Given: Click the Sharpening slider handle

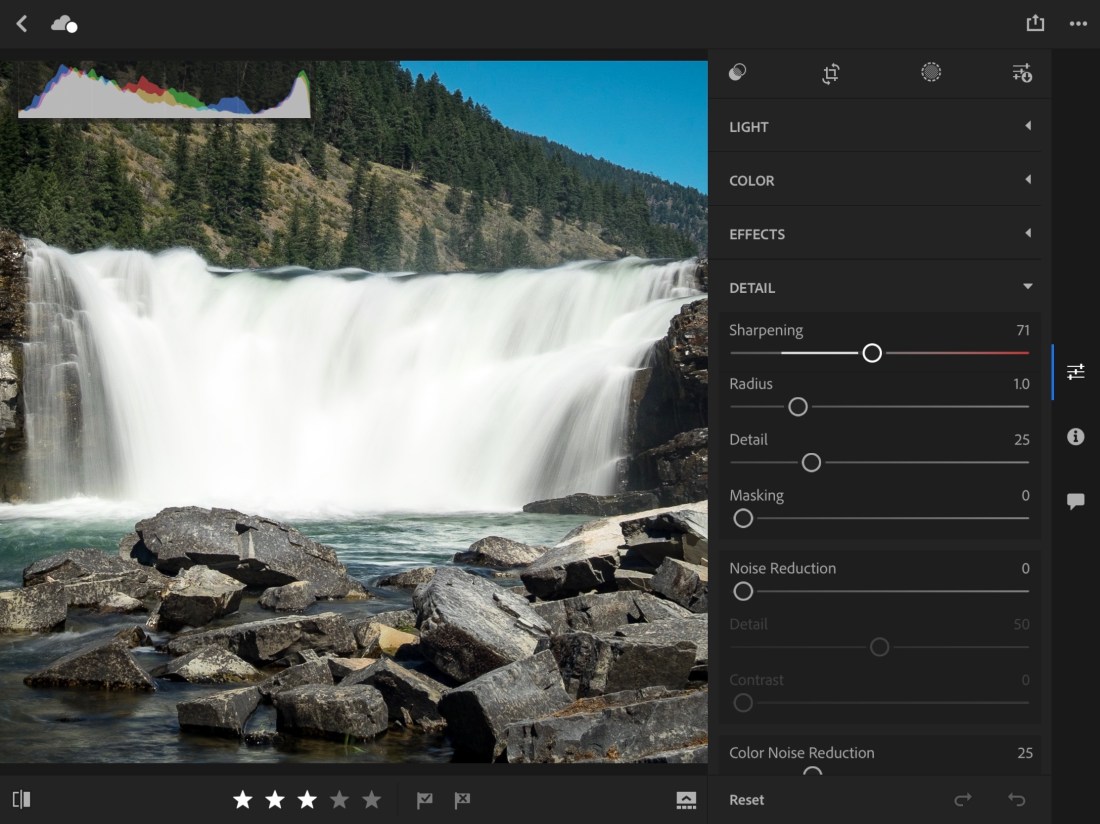Looking at the screenshot, I should point(872,353).
